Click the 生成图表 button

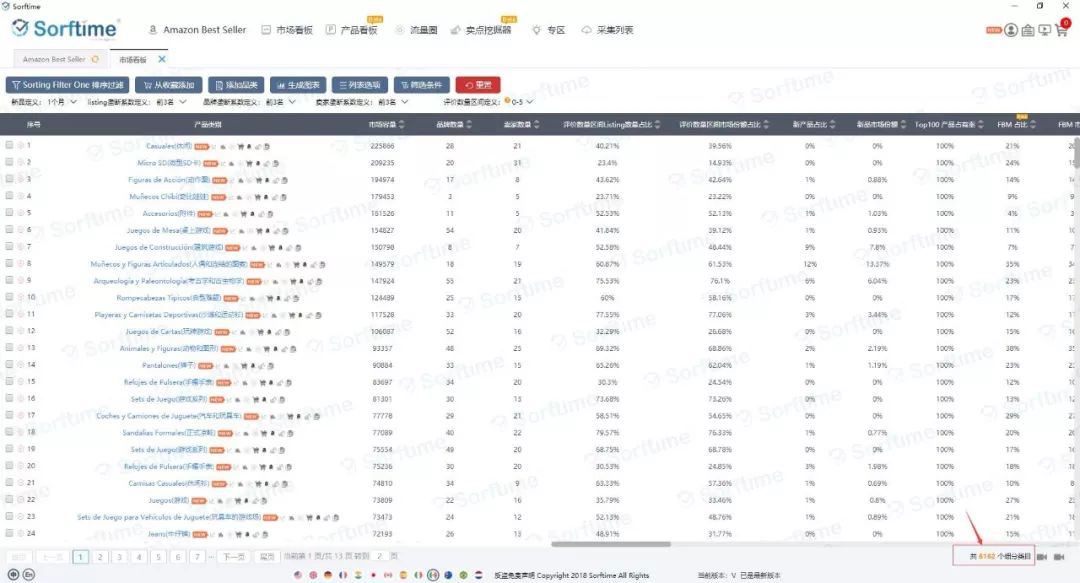click(x=297, y=85)
